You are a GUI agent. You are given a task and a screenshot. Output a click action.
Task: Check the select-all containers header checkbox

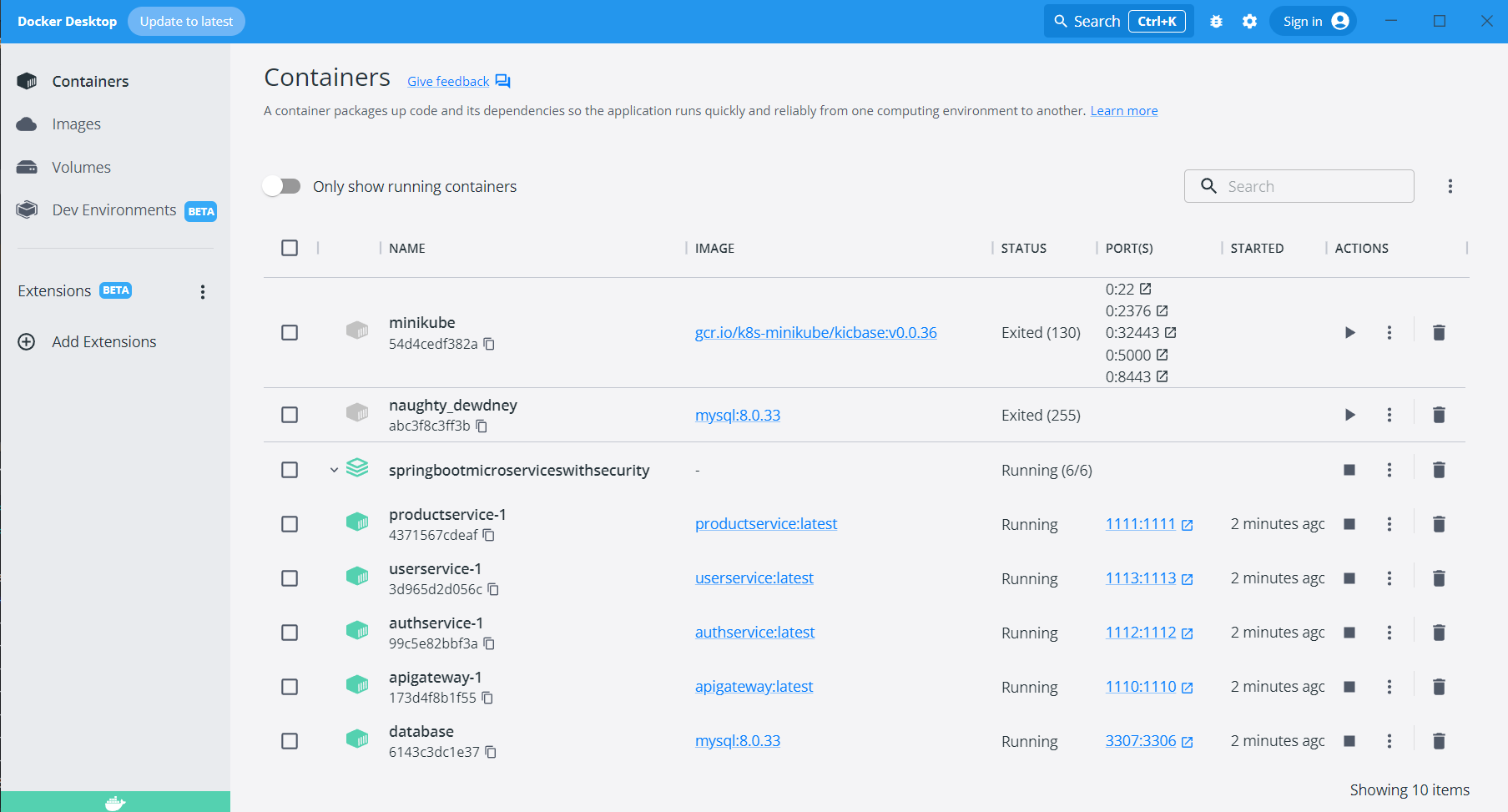pos(290,248)
